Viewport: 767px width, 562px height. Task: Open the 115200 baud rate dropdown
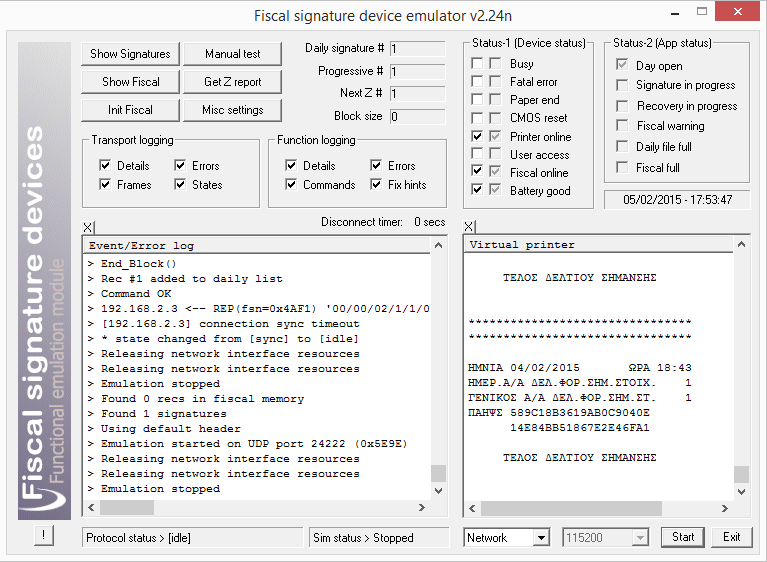640,538
